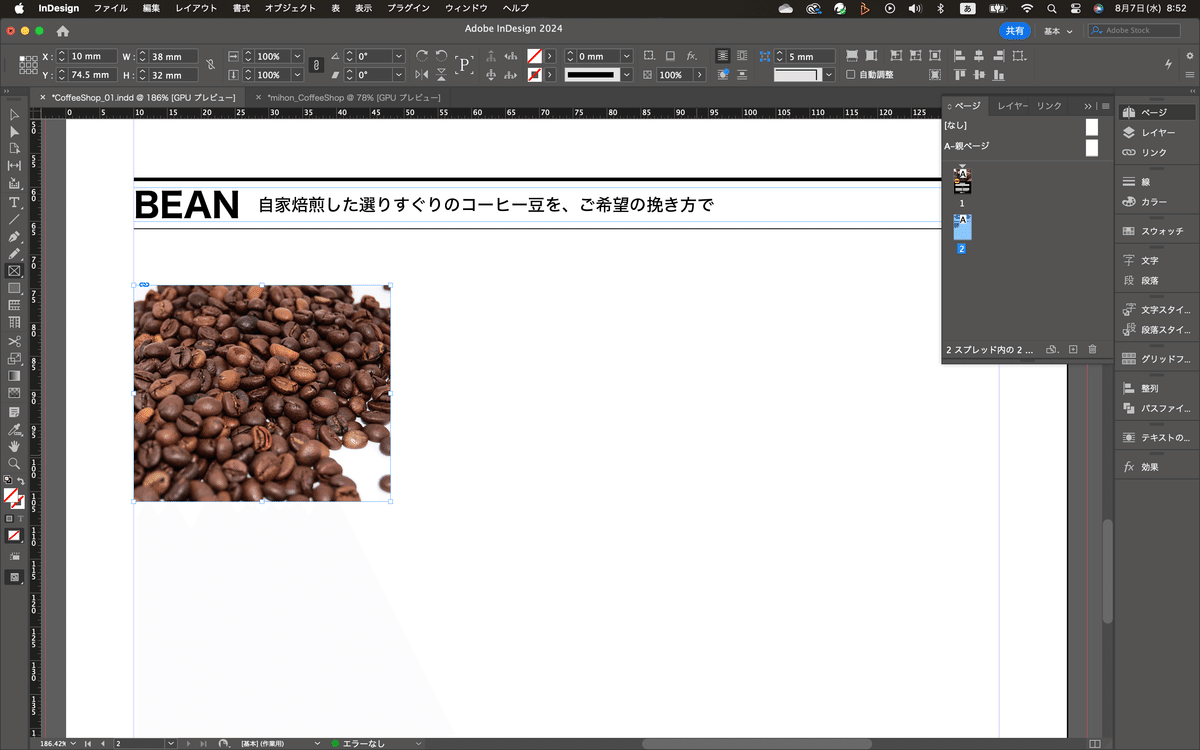Toggle the constrain scaling percentages link

pos(316,66)
